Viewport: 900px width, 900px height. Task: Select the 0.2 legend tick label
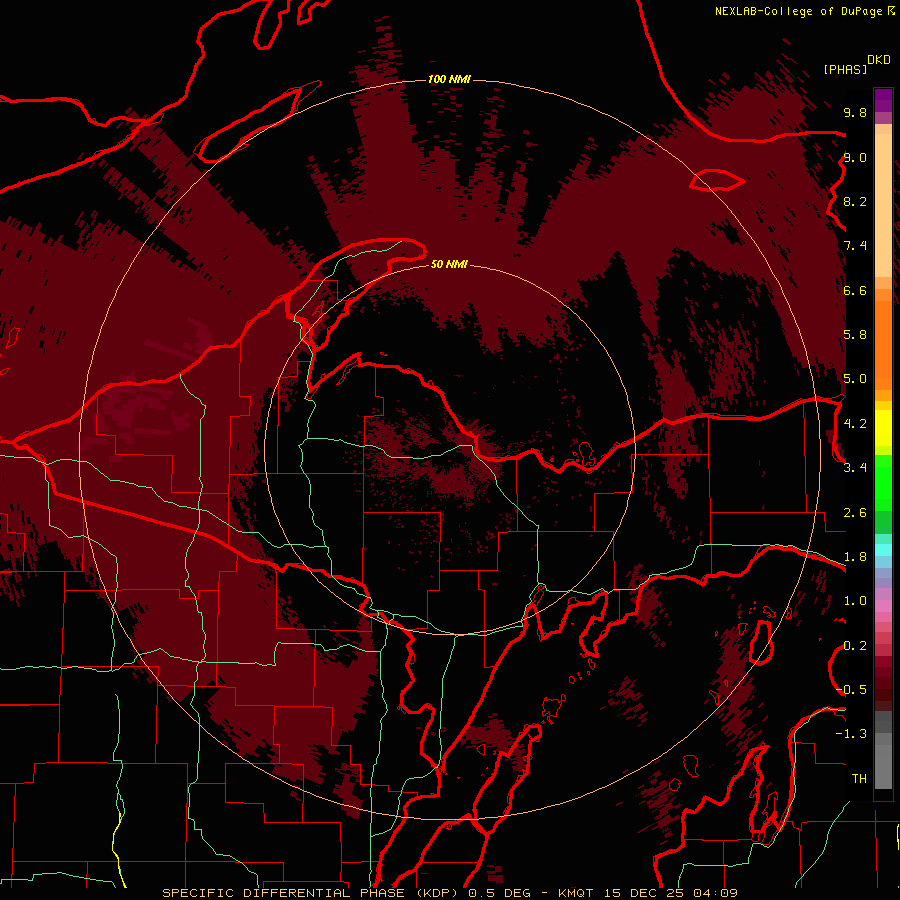(x=855, y=646)
